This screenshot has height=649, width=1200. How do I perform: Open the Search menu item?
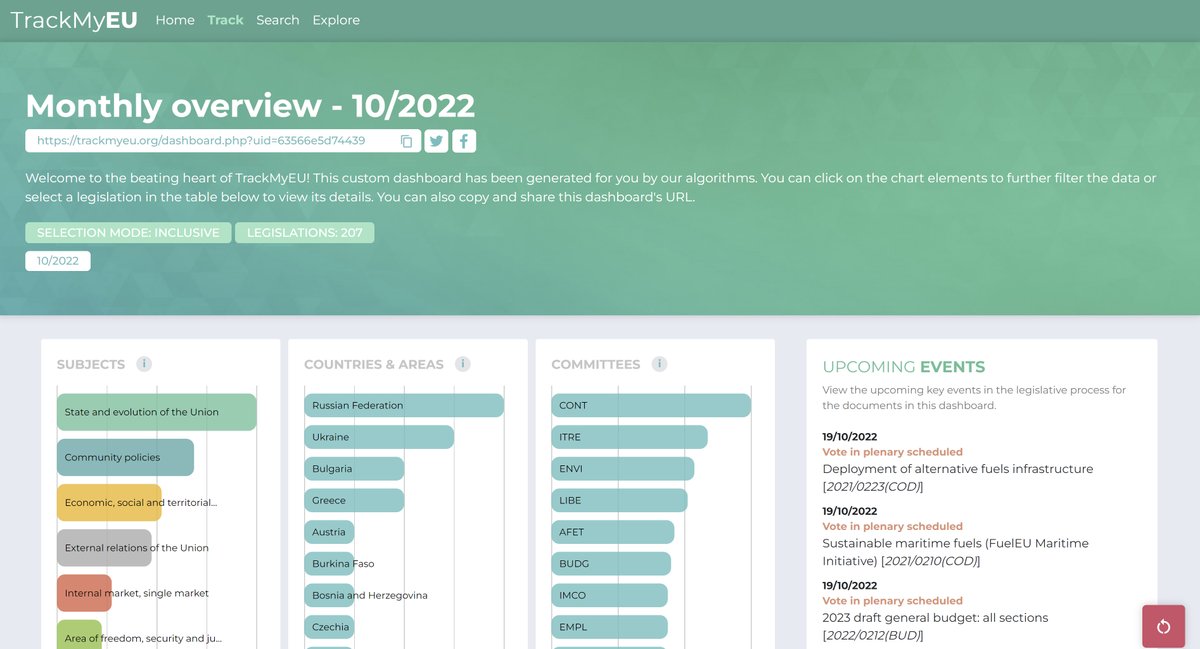tap(278, 20)
